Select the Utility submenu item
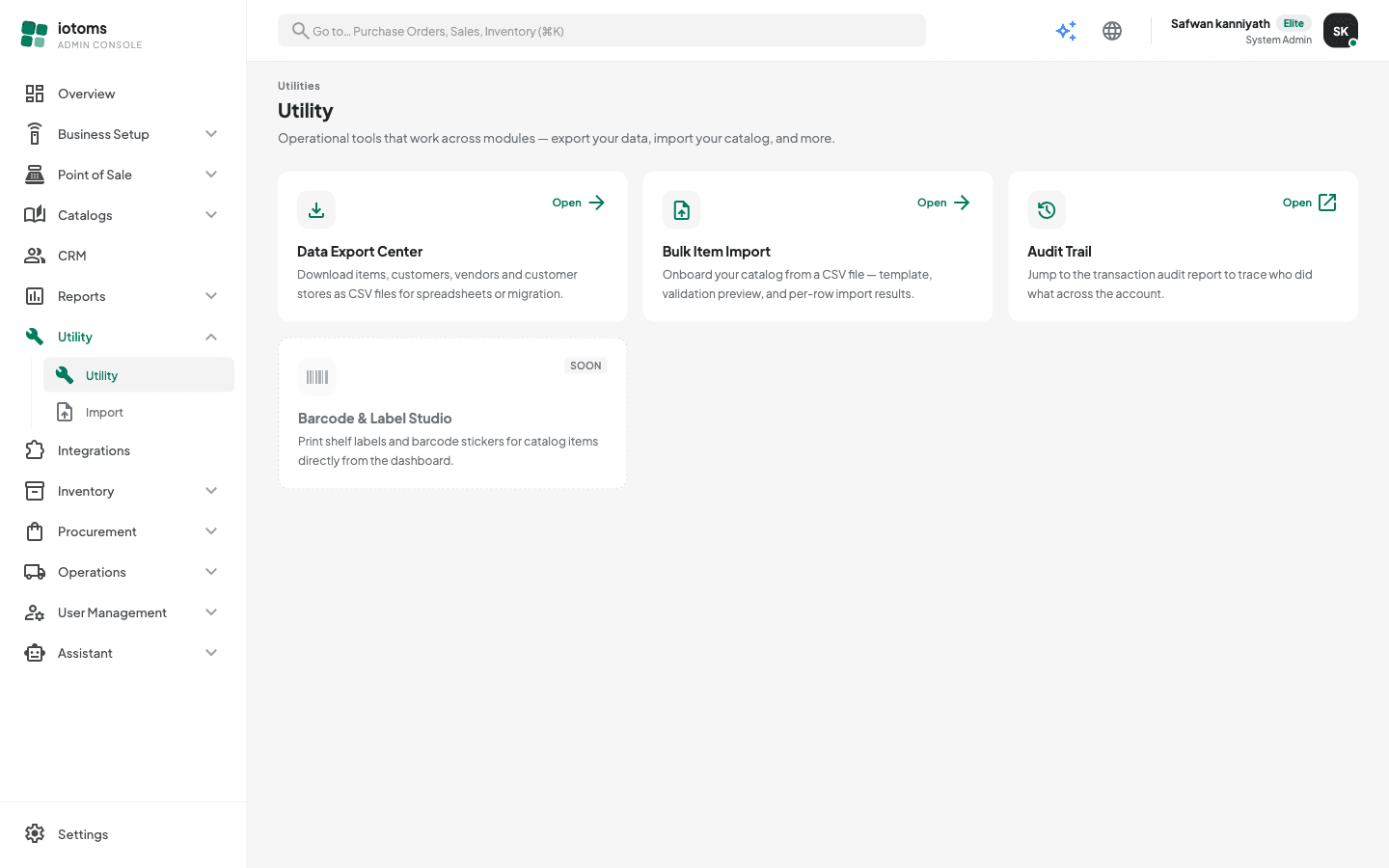 coord(139,375)
